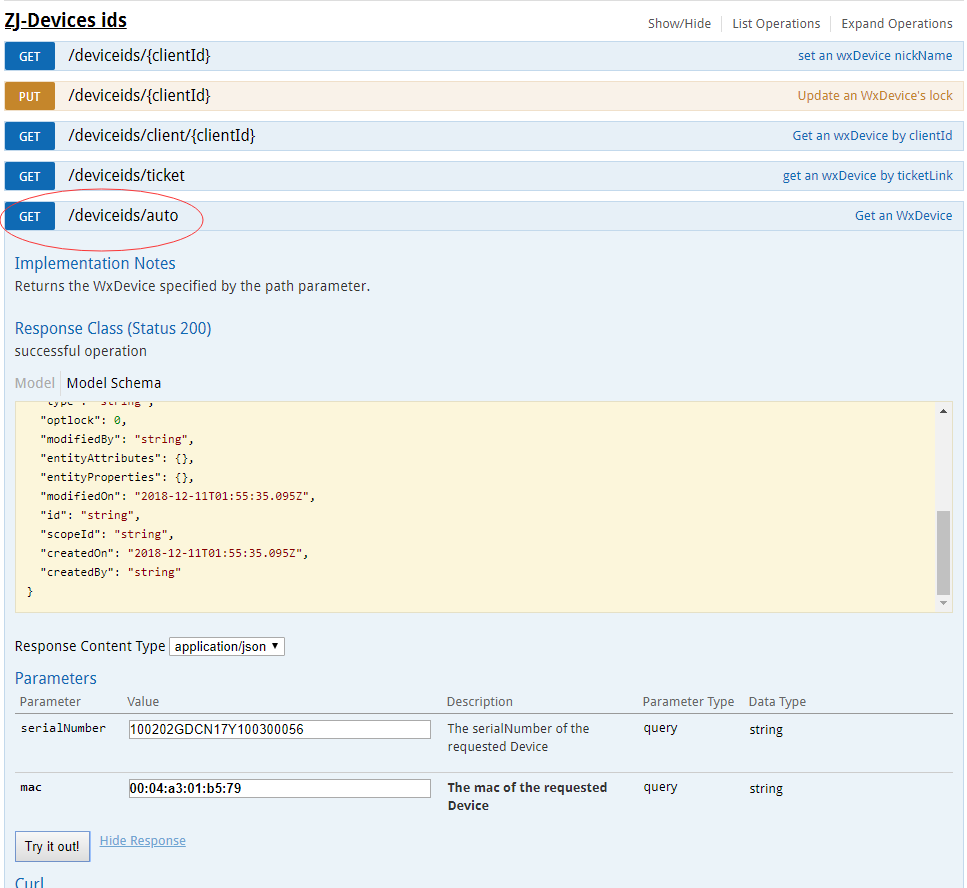Click the mac parameter name
Viewport: 967px width, 888px height.
31,787
